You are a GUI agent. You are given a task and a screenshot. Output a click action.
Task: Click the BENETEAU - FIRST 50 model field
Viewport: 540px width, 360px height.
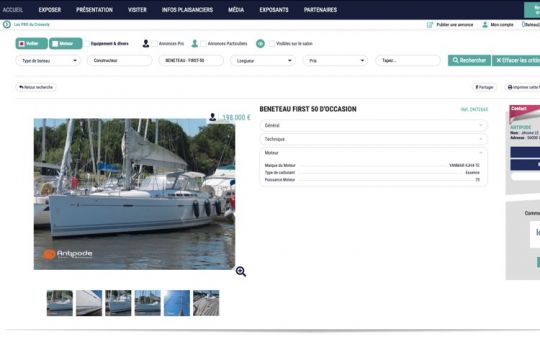click(x=191, y=61)
